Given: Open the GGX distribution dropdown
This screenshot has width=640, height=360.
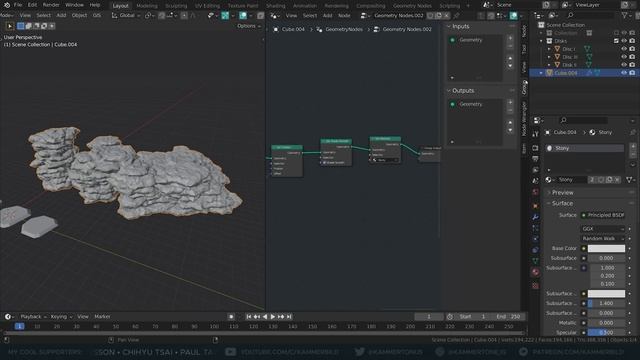Looking at the screenshot, I should pos(602,229).
